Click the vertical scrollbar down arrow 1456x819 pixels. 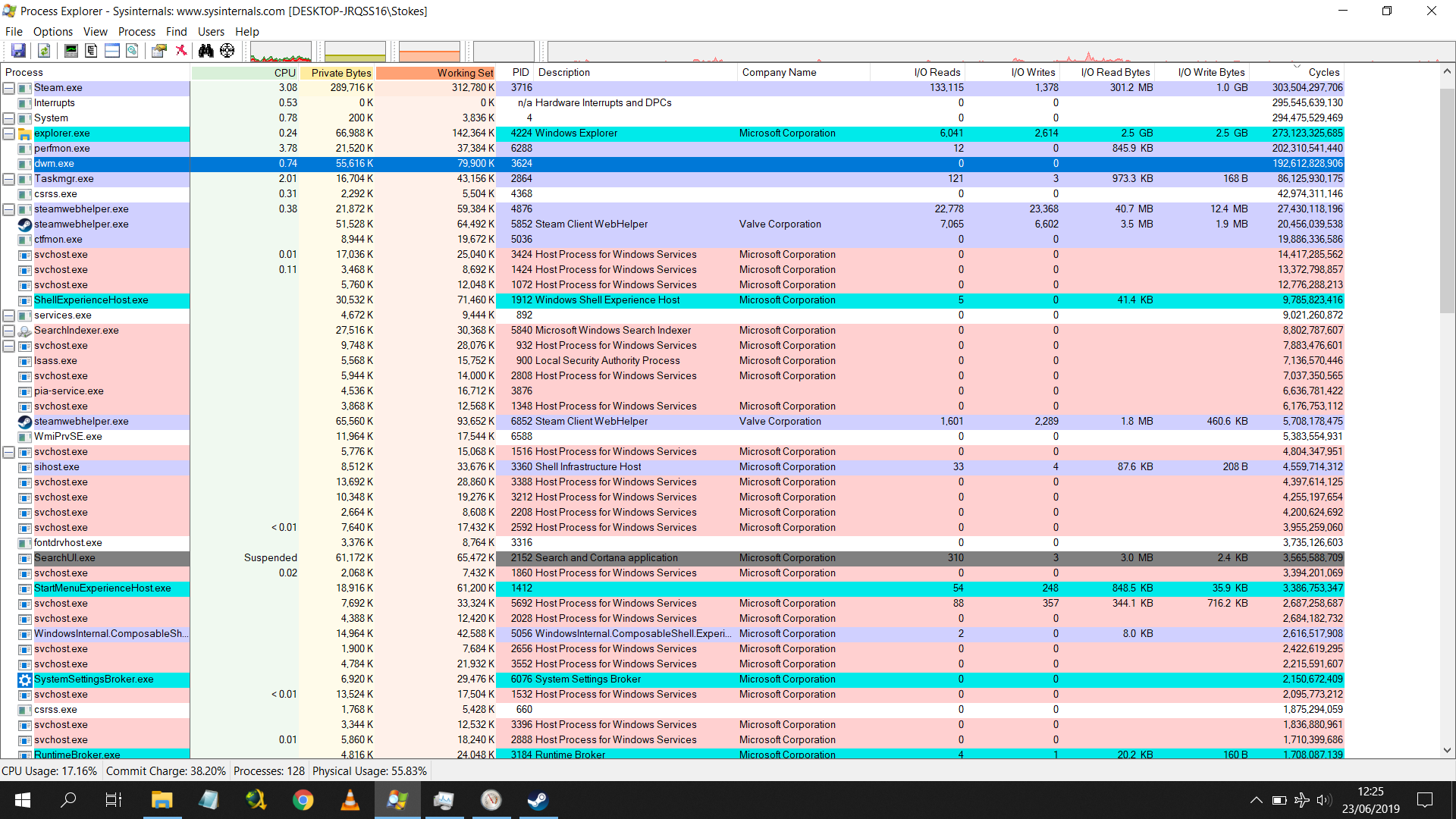1447,750
